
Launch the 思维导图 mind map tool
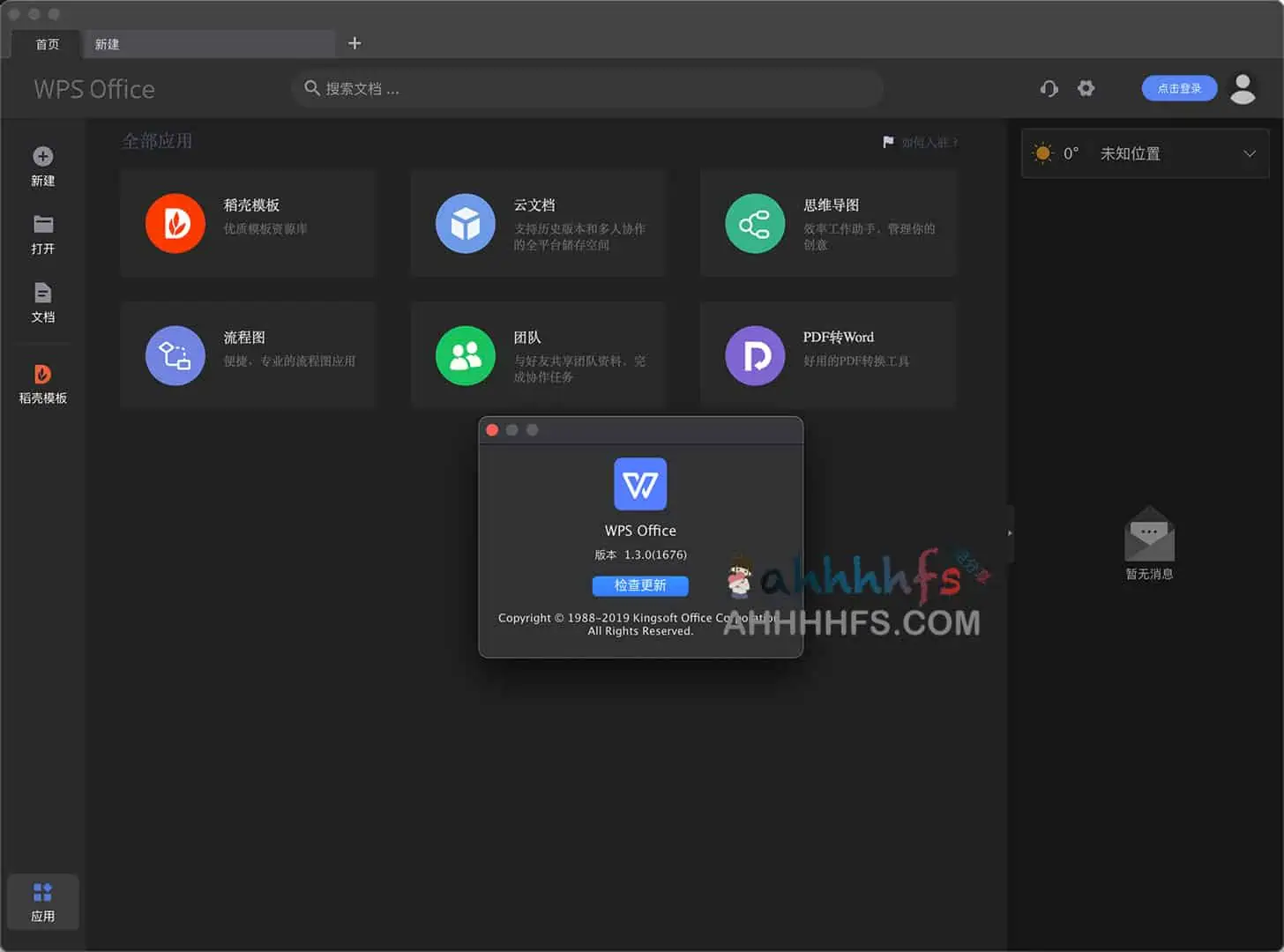(827, 223)
